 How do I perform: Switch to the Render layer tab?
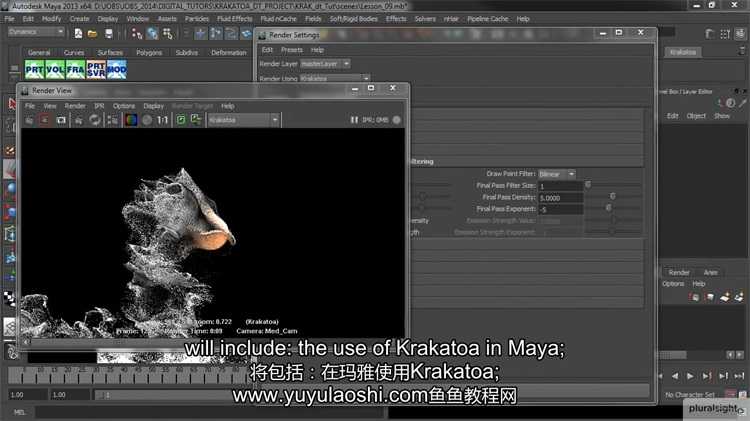(x=679, y=272)
